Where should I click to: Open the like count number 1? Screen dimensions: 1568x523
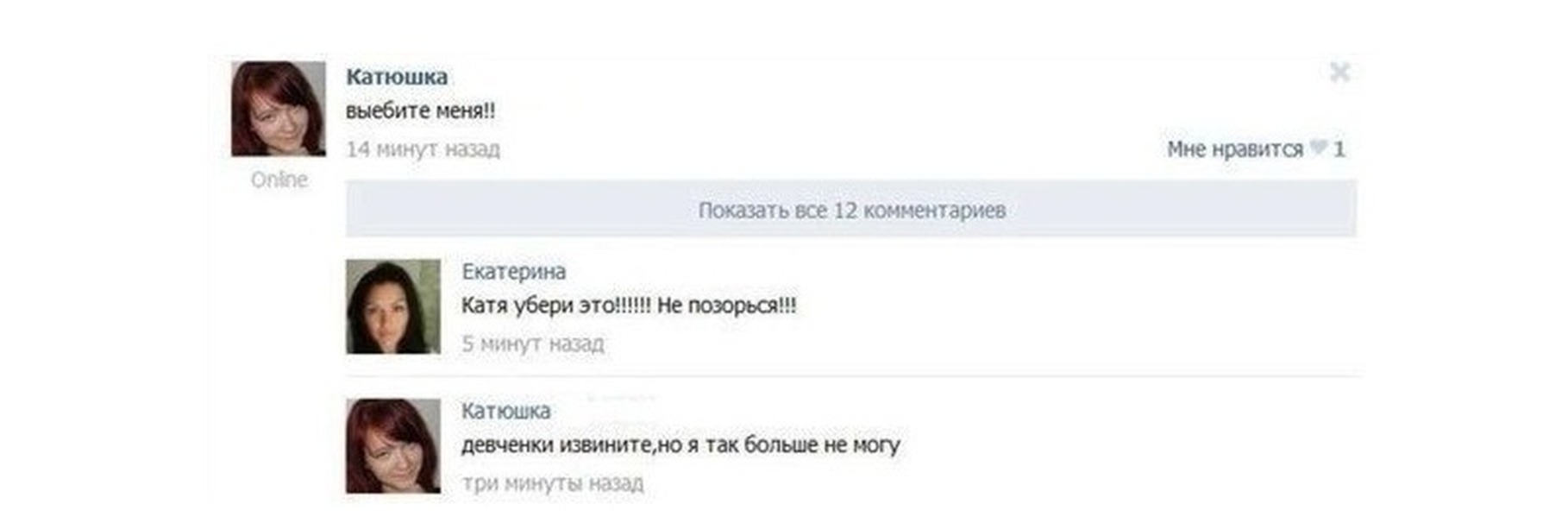click(x=1339, y=149)
